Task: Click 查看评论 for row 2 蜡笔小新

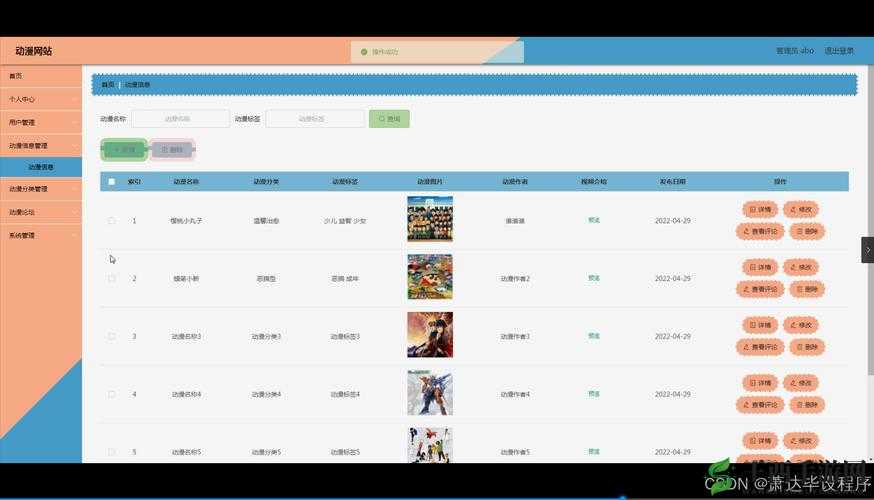Action: point(760,289)
